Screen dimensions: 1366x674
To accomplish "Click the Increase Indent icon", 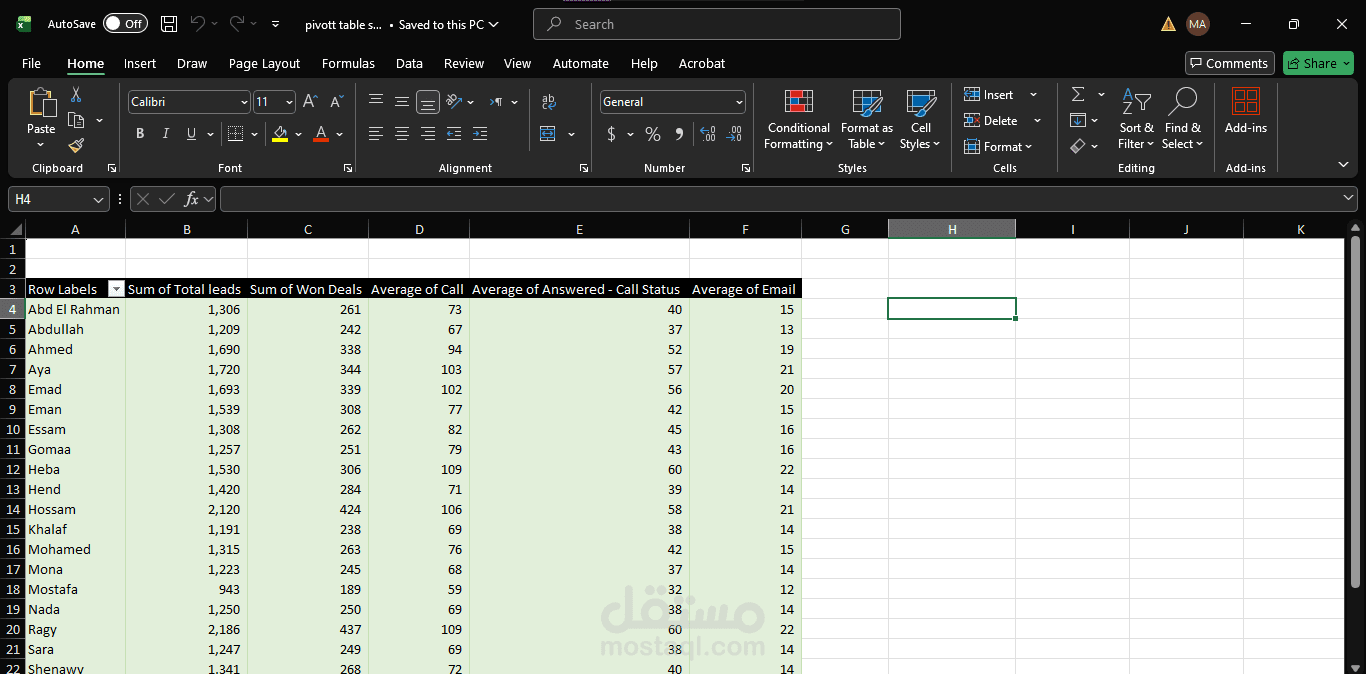I will pos(480,134).
